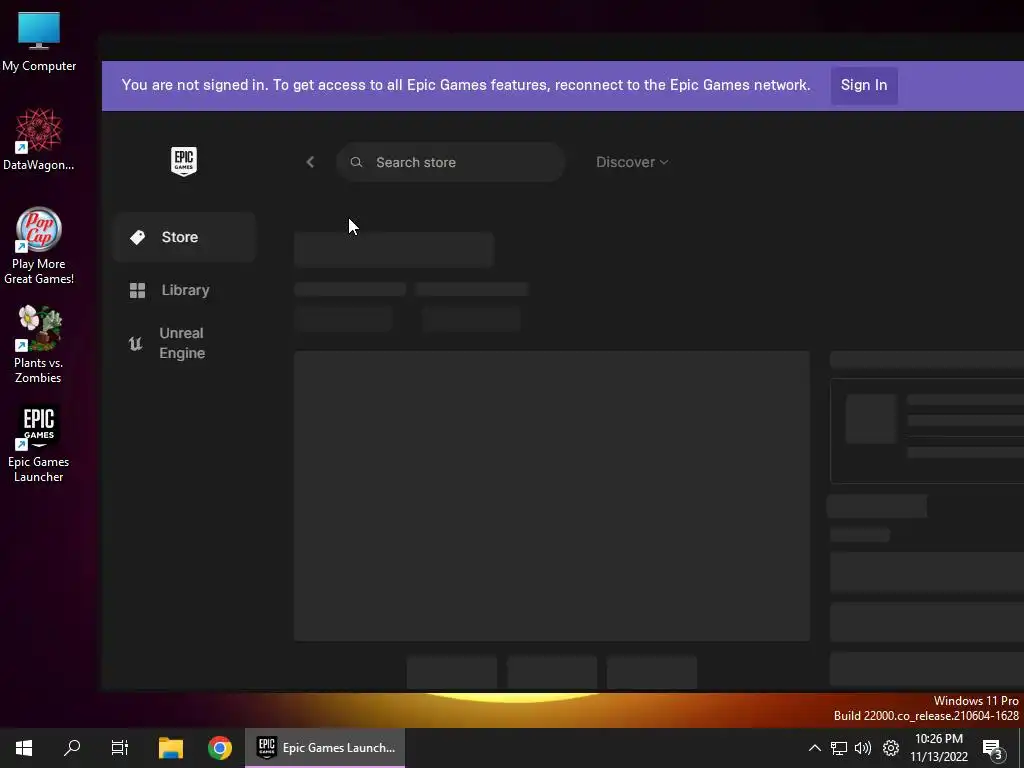Viewport: 1024px width, 768px height.
Task: Launch Google Chrome from taskbar
Action: pyautogui.click(x=220, y=748)
